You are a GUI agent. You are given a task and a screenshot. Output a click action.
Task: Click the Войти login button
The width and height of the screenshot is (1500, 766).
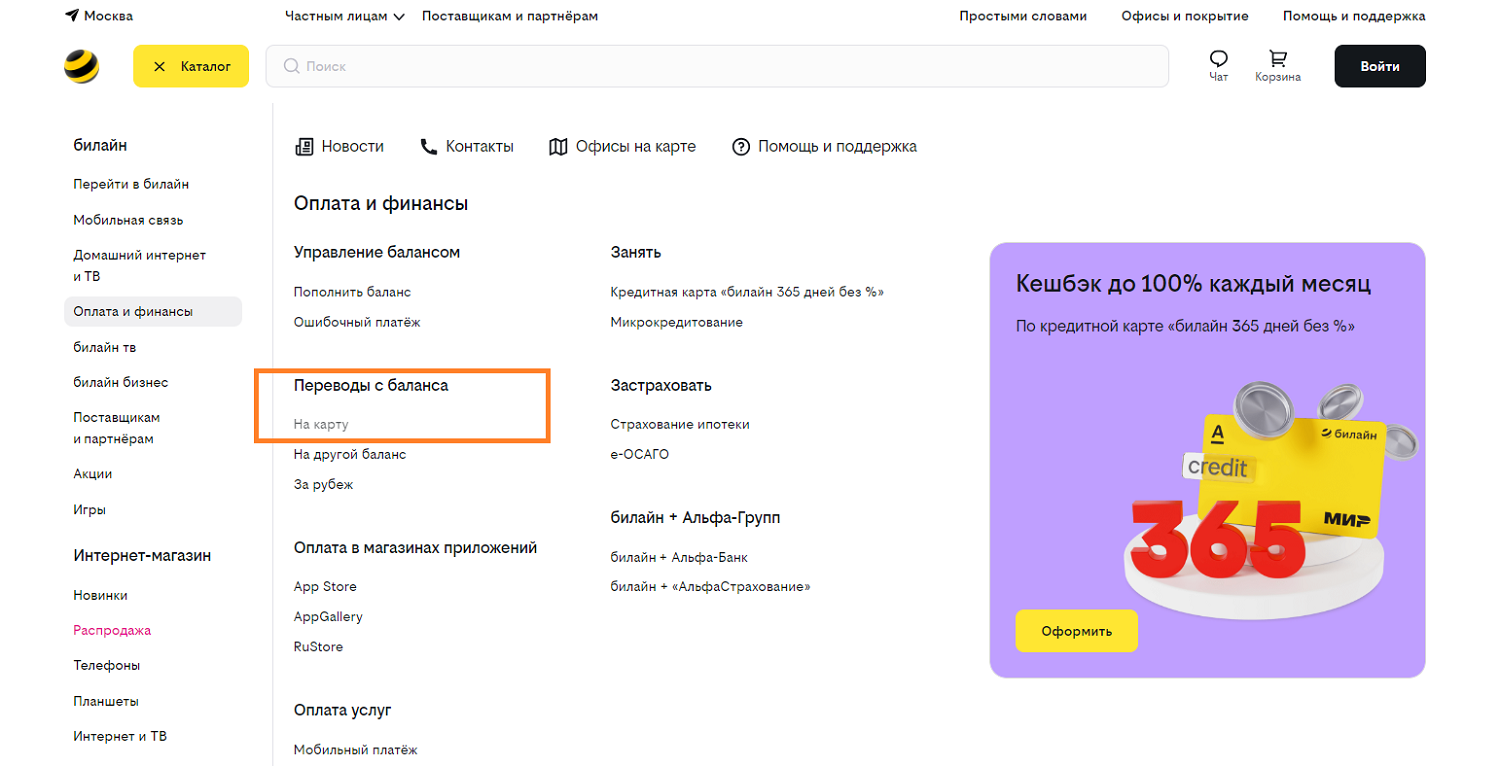[x=1380, y=66]
